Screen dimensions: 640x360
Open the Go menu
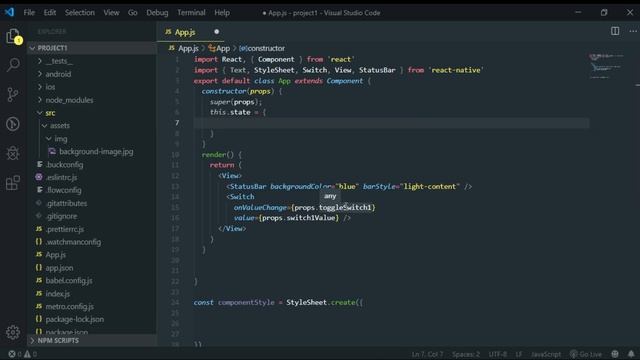(x=133, y=13)
